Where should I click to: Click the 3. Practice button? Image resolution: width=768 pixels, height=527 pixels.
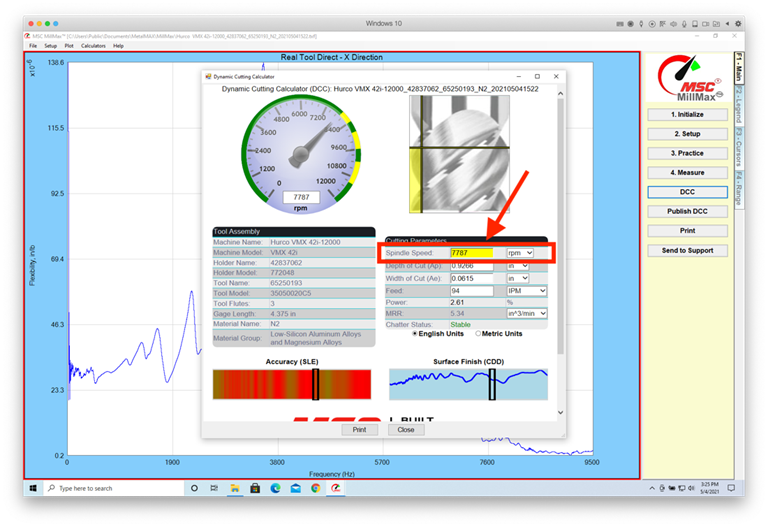[687, 153]
